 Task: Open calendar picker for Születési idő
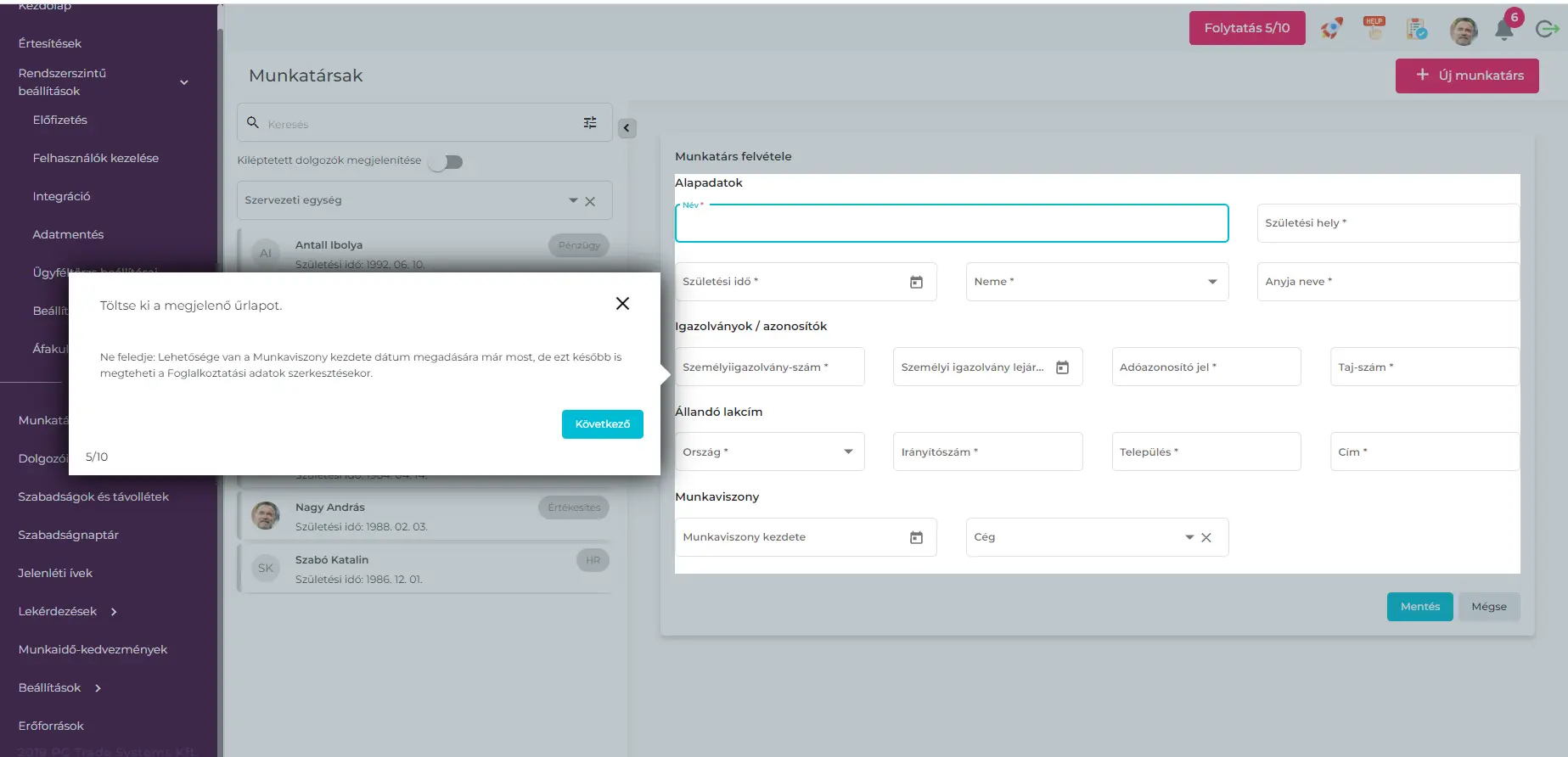coord(916,282)
